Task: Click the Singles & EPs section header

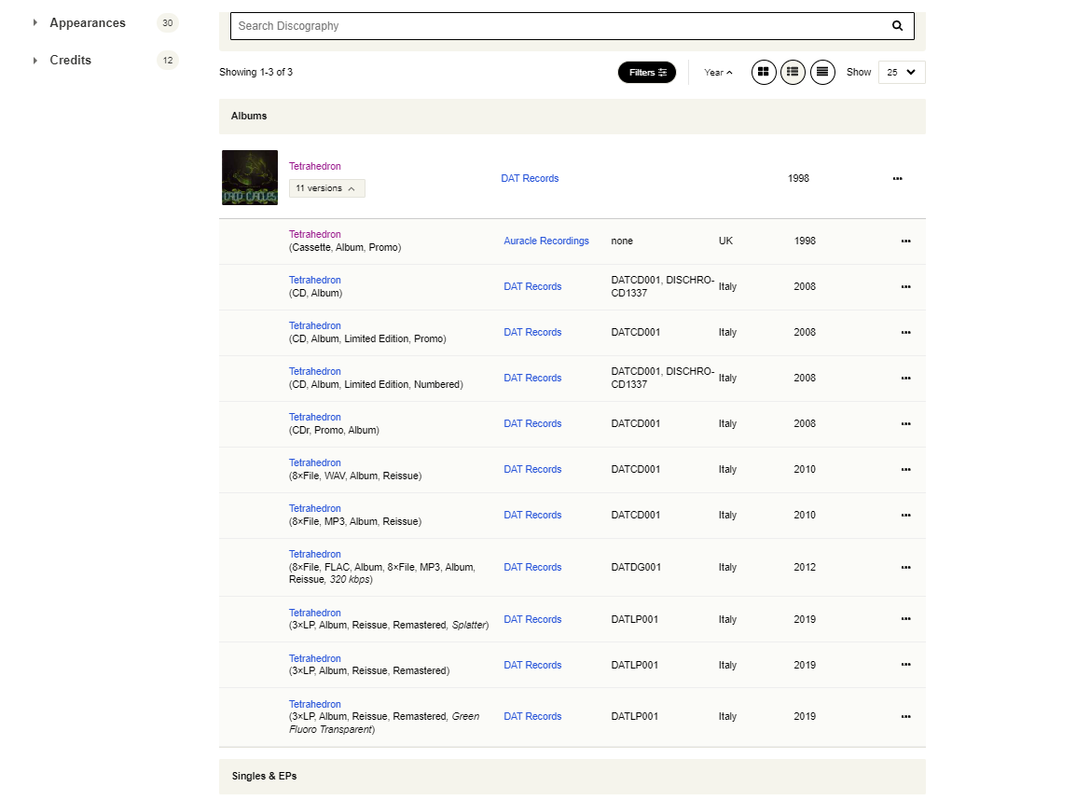Action: [x=572, y=776]
